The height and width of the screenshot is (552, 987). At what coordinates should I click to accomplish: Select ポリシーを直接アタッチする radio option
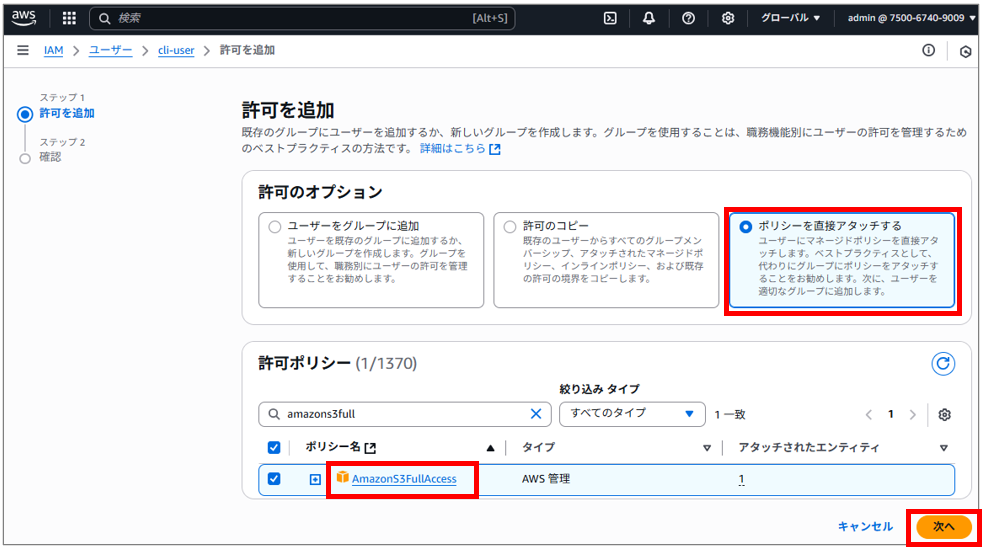click(x=745, y=227)
